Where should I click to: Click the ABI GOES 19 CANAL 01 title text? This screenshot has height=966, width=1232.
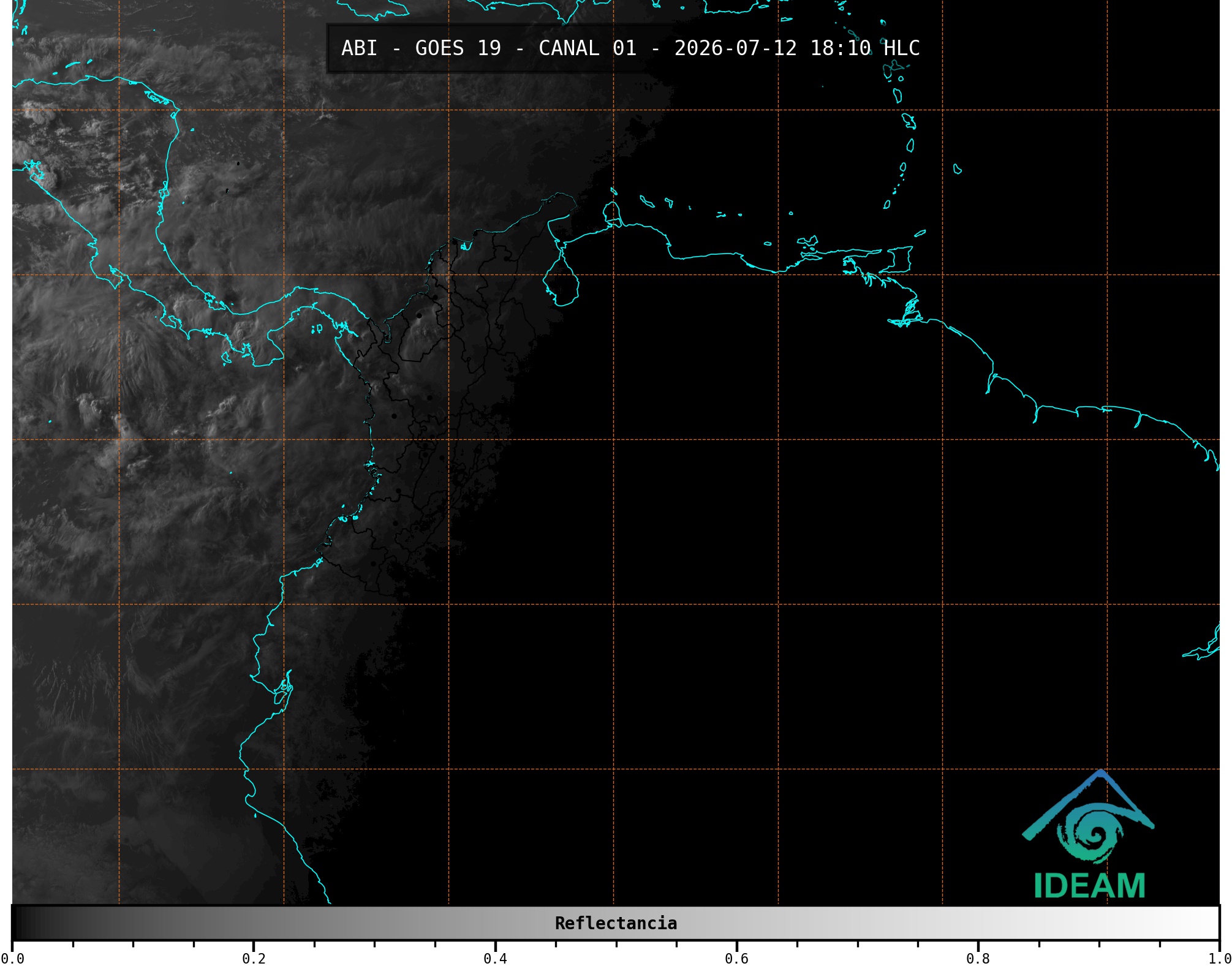click(x=630, y=48)
